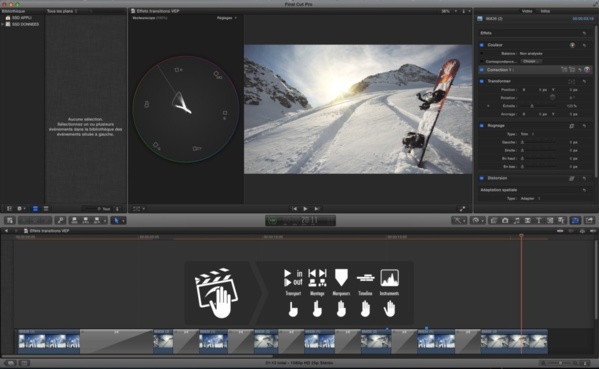Open the Transitions browser icon
599x369 pixels.
(x=528, y=220)
